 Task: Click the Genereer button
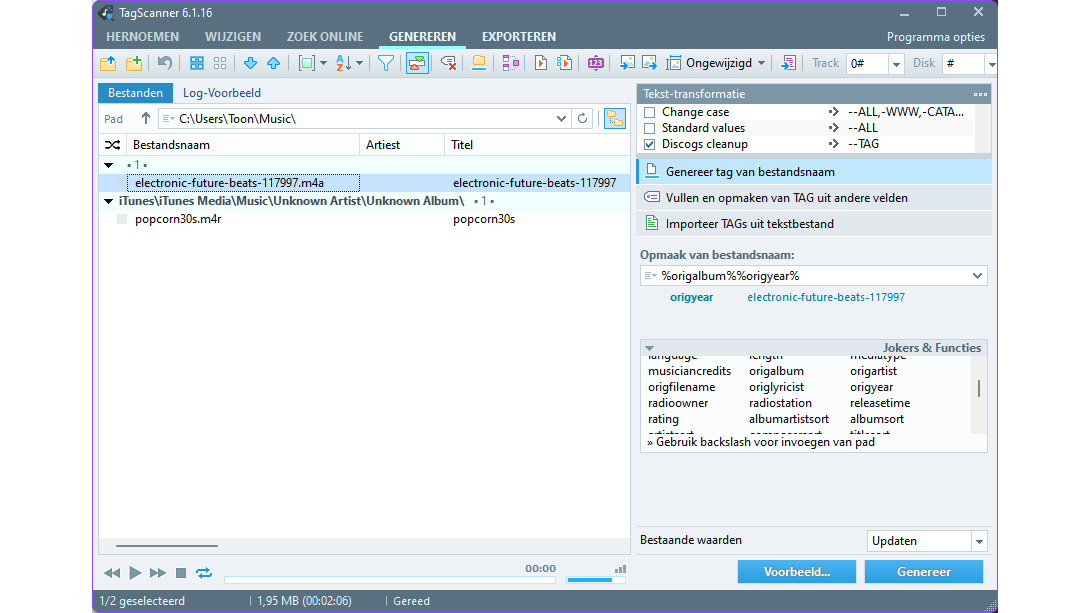click(x=923, y=571)
